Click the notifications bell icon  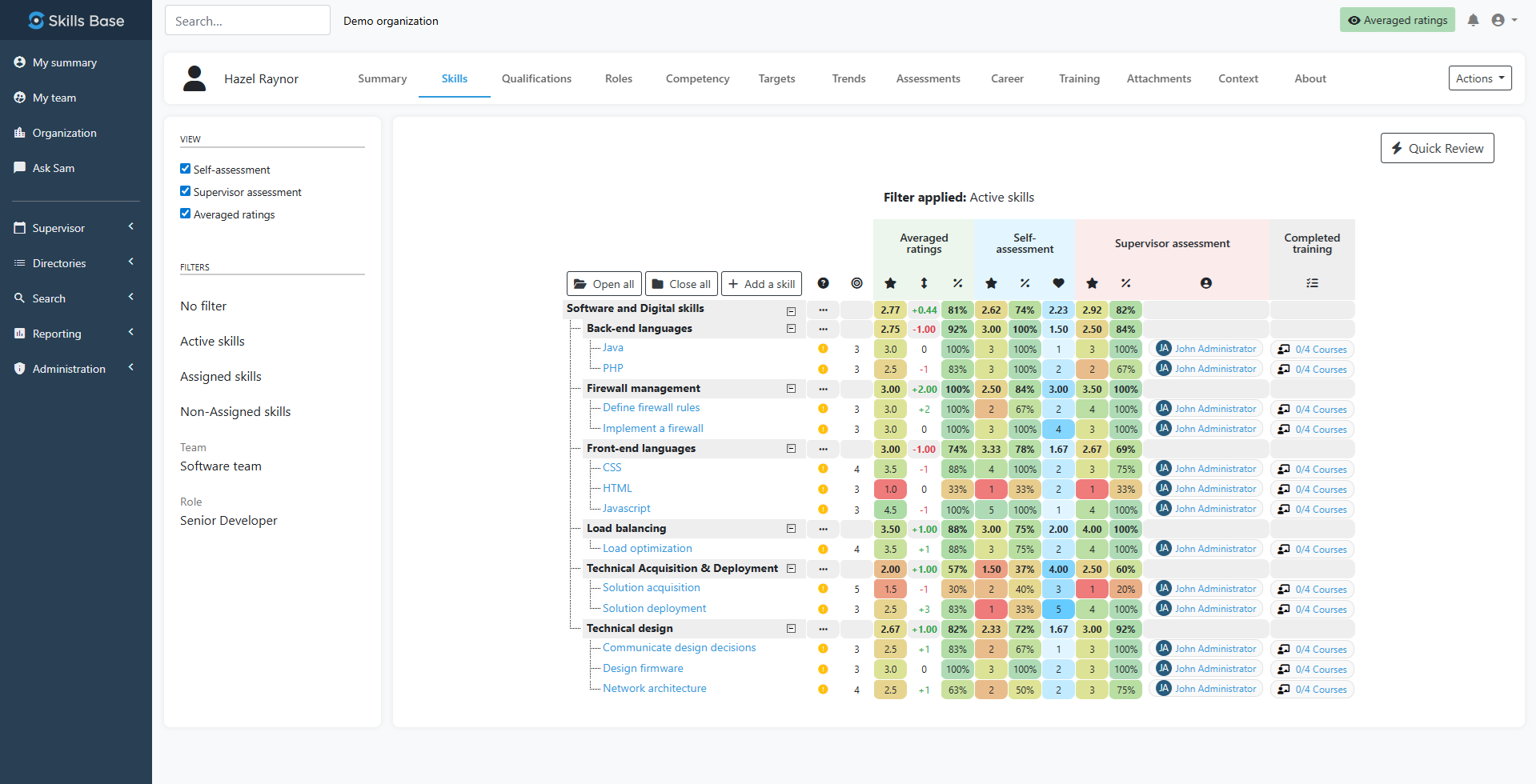click(x=1473, y=20)
